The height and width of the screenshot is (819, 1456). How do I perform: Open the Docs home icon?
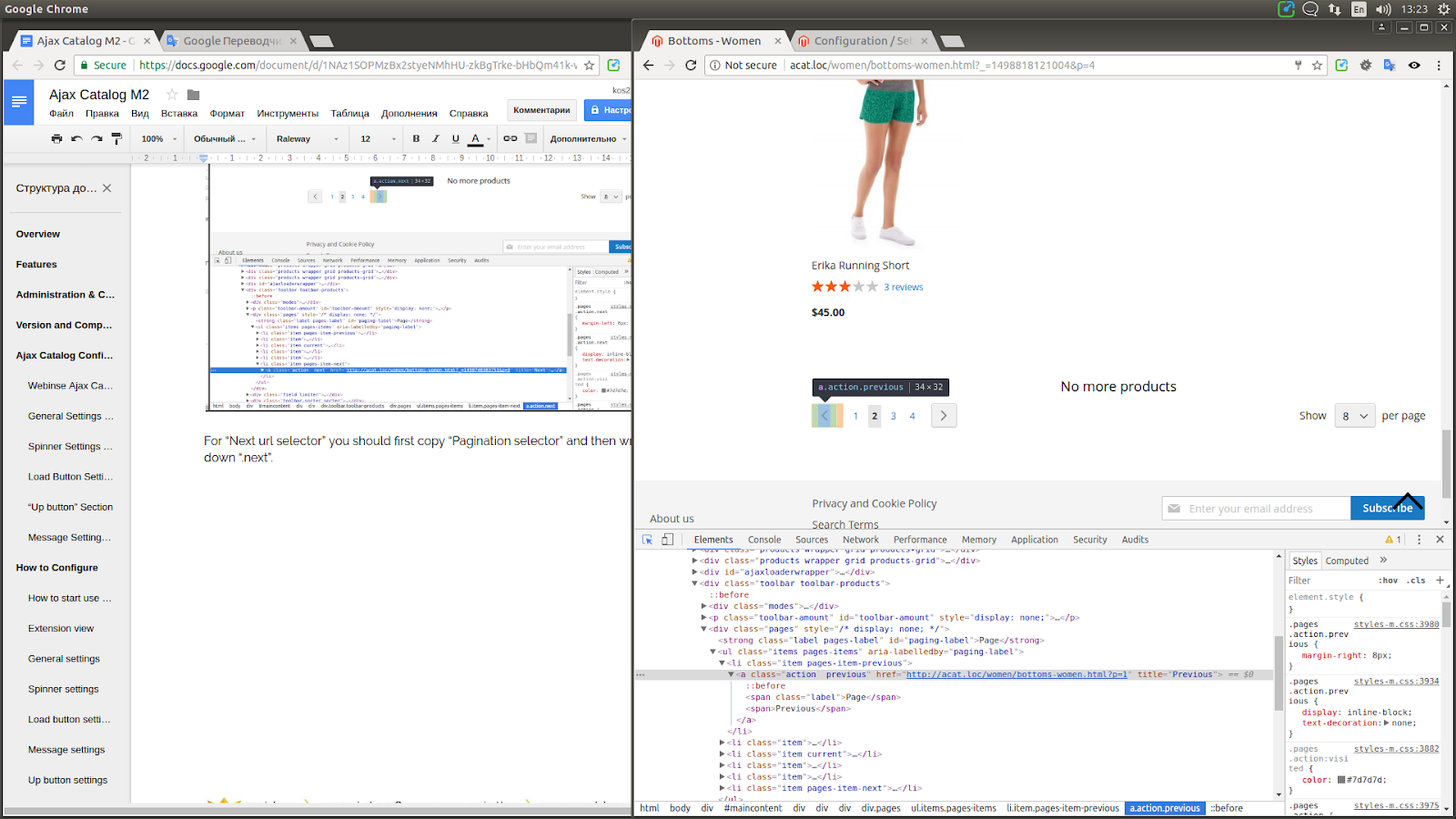(19, 102)
